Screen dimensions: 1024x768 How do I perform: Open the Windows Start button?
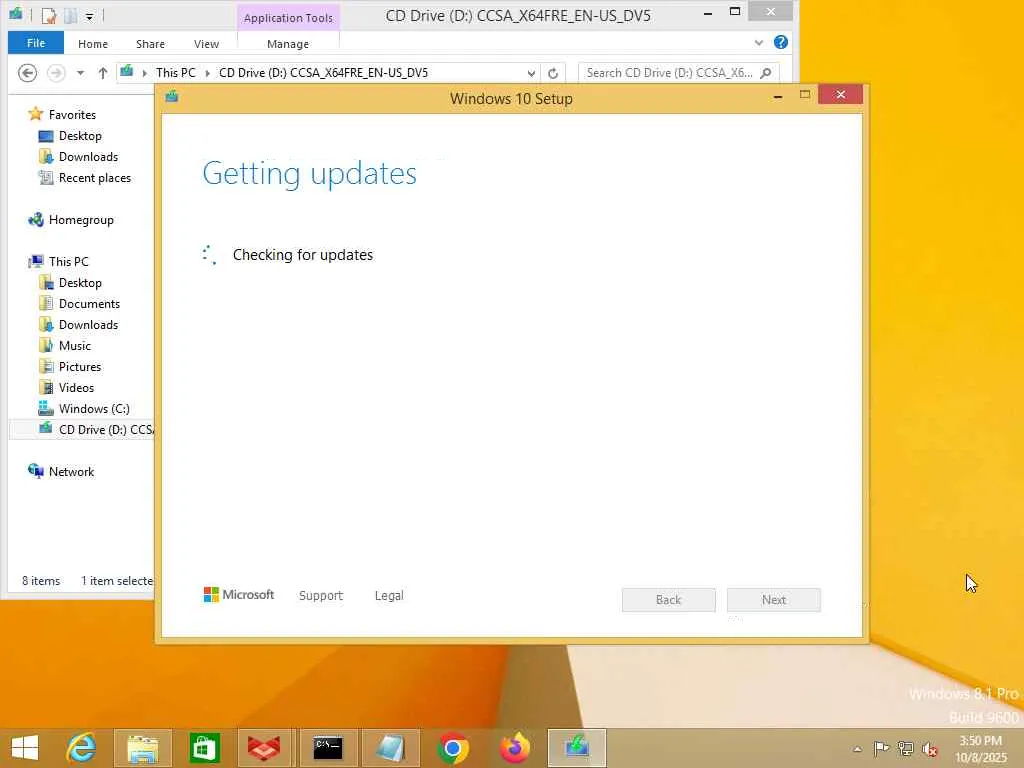(25, 748)
